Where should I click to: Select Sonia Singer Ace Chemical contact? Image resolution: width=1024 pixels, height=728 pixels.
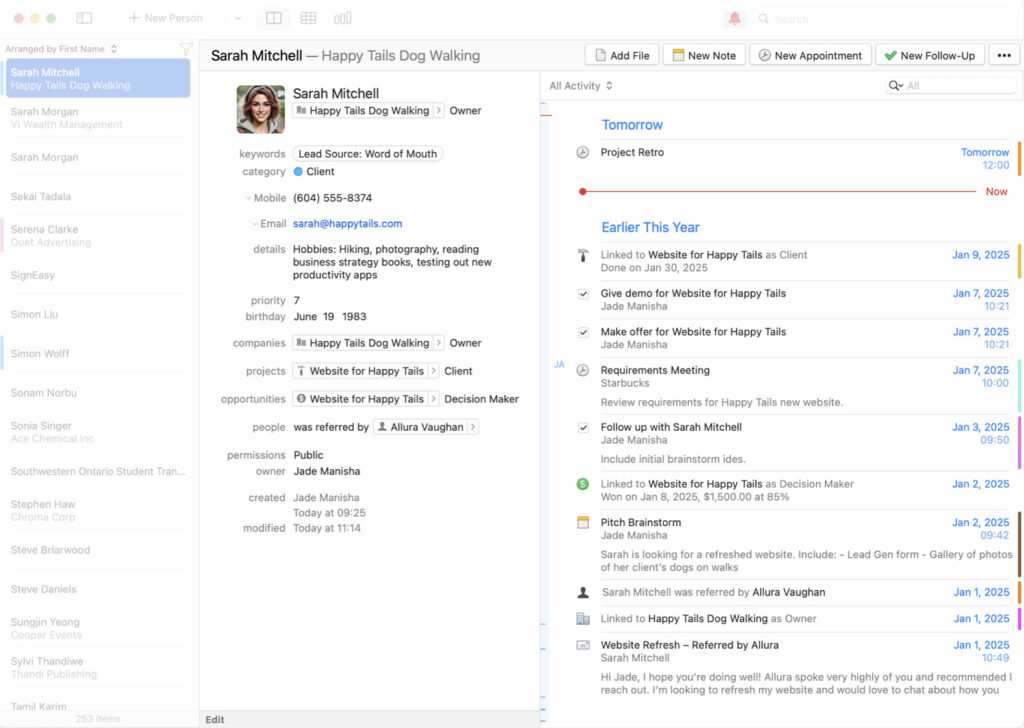point(98,432)
